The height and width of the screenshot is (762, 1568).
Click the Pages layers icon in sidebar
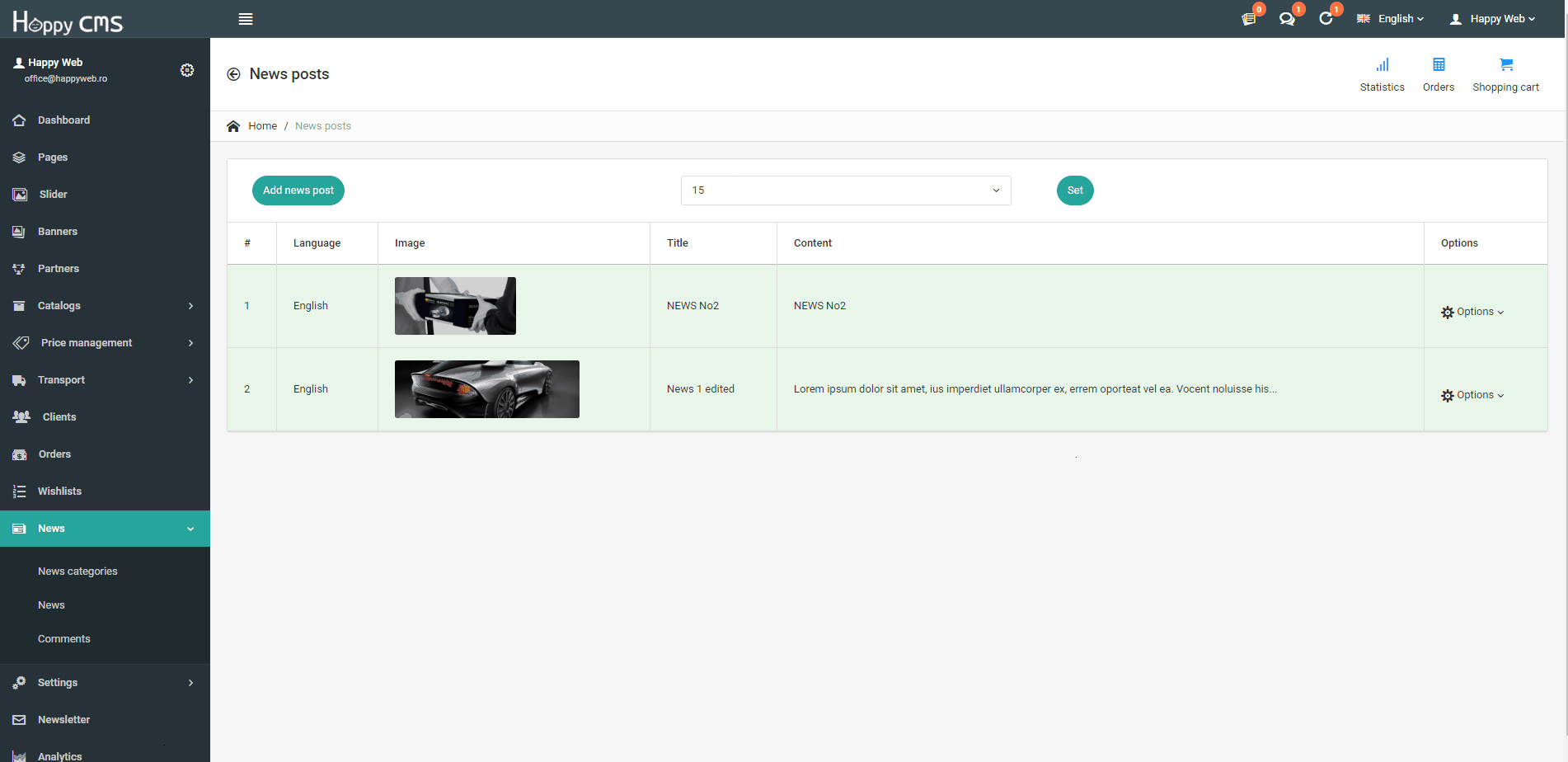(x=19, y=158)
